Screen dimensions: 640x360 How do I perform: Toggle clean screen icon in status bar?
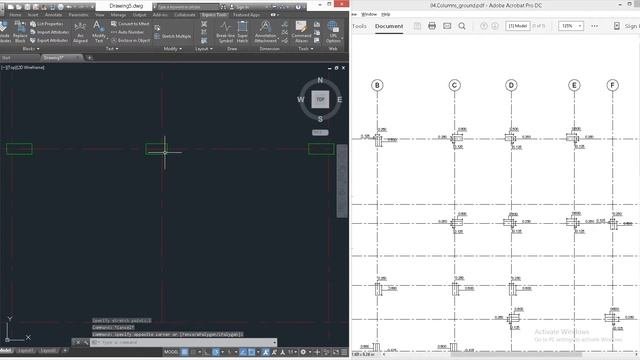(x=336, y=352)
